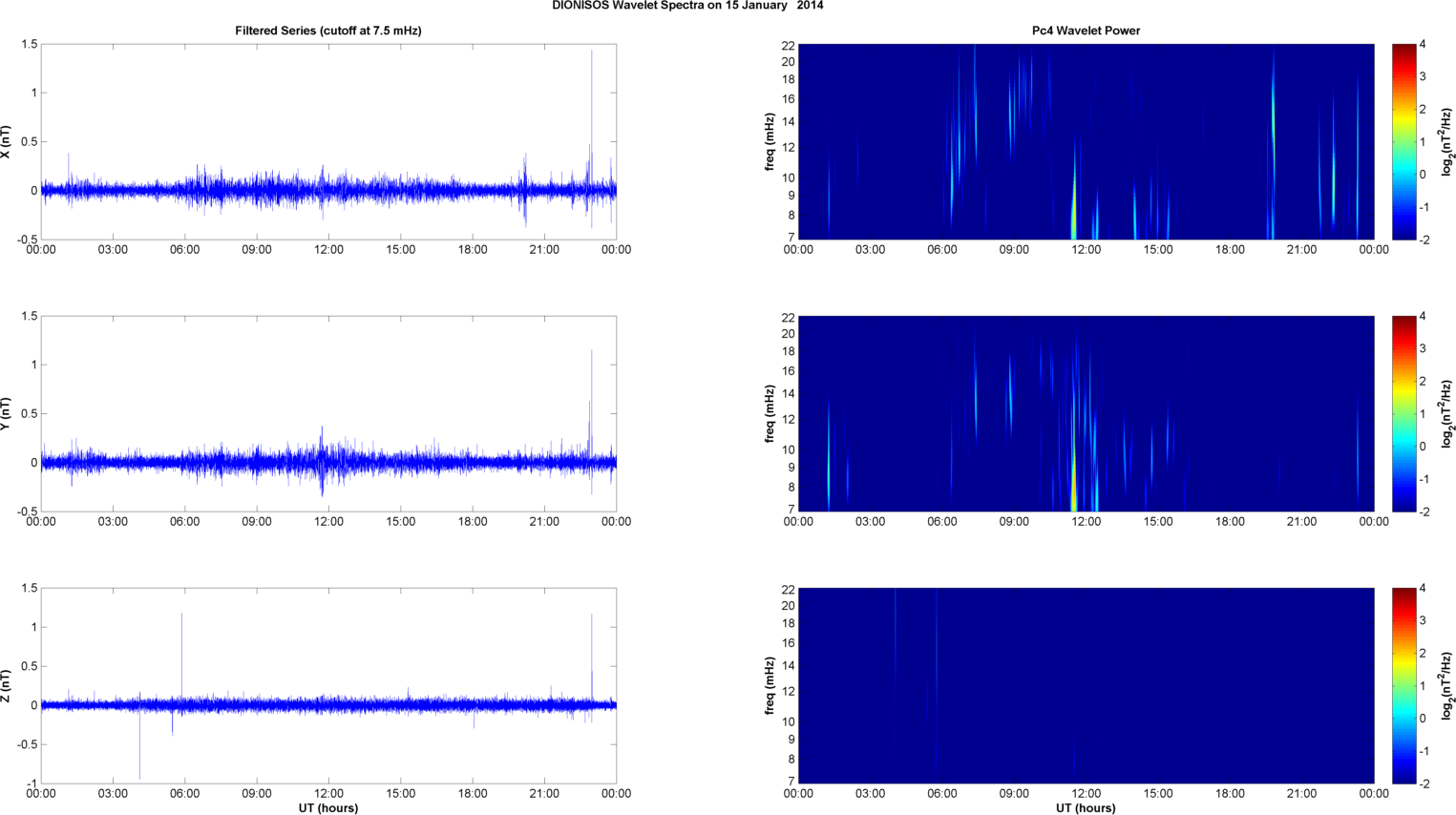1456x815 pixels.
Task: Click the 'Z (nT)' axis label
Action: [6, 686]
